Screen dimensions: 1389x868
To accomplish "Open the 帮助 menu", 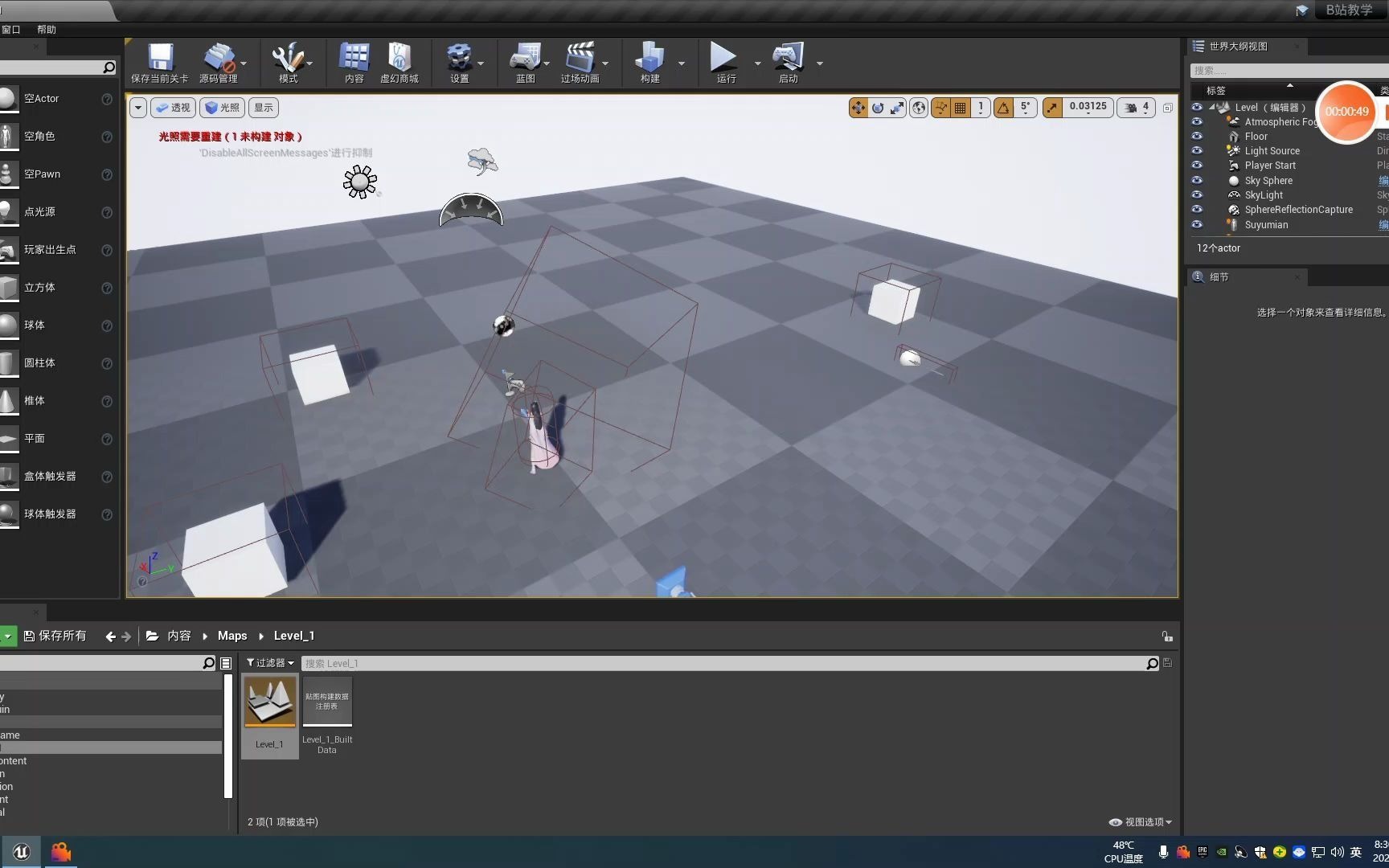I will [46, 30].
